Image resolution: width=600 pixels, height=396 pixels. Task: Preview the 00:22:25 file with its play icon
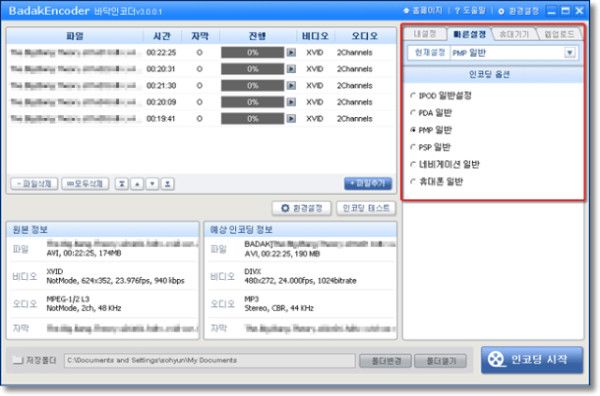pos(291,52)
